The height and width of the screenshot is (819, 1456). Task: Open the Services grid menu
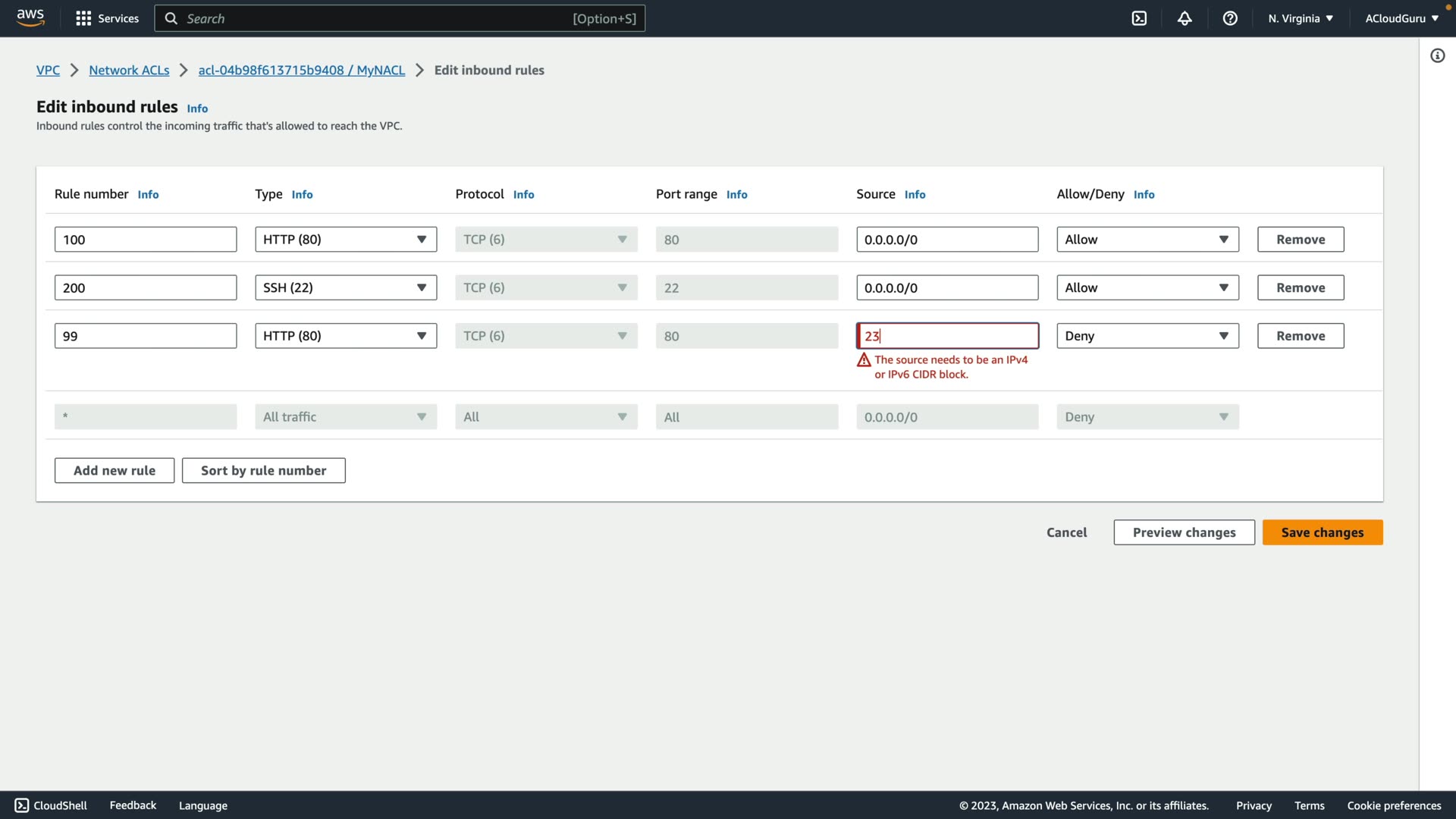pos(83,18)
